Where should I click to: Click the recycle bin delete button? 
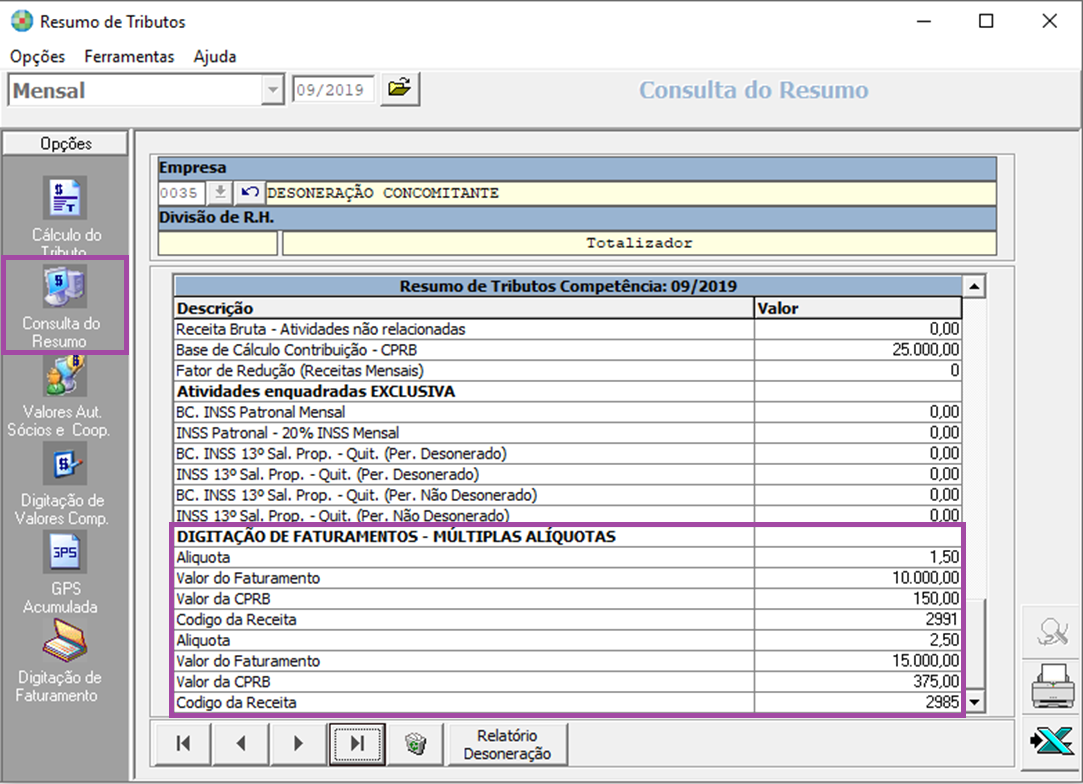pyautogui.click(x=415, y=743)
